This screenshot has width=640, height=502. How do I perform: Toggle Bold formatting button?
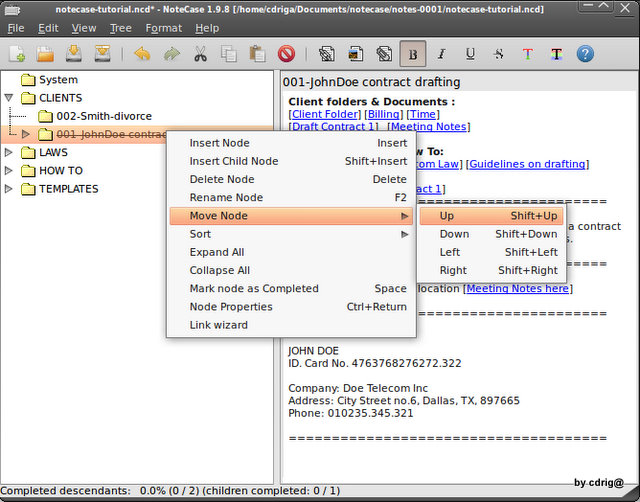413,54
